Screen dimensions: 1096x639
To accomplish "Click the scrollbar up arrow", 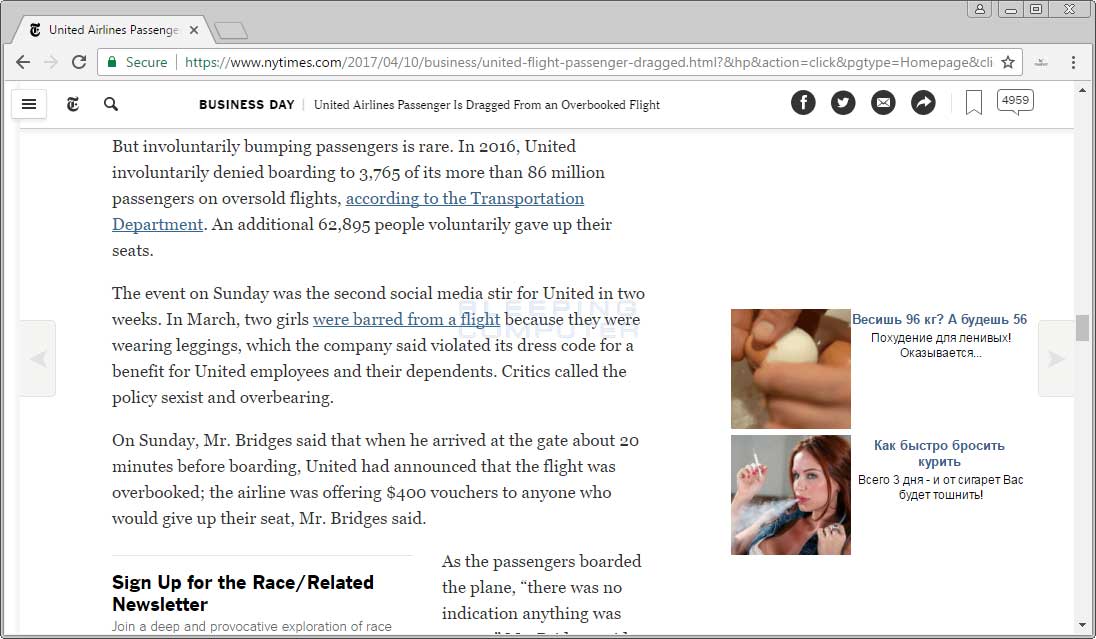I will 1082,90.
